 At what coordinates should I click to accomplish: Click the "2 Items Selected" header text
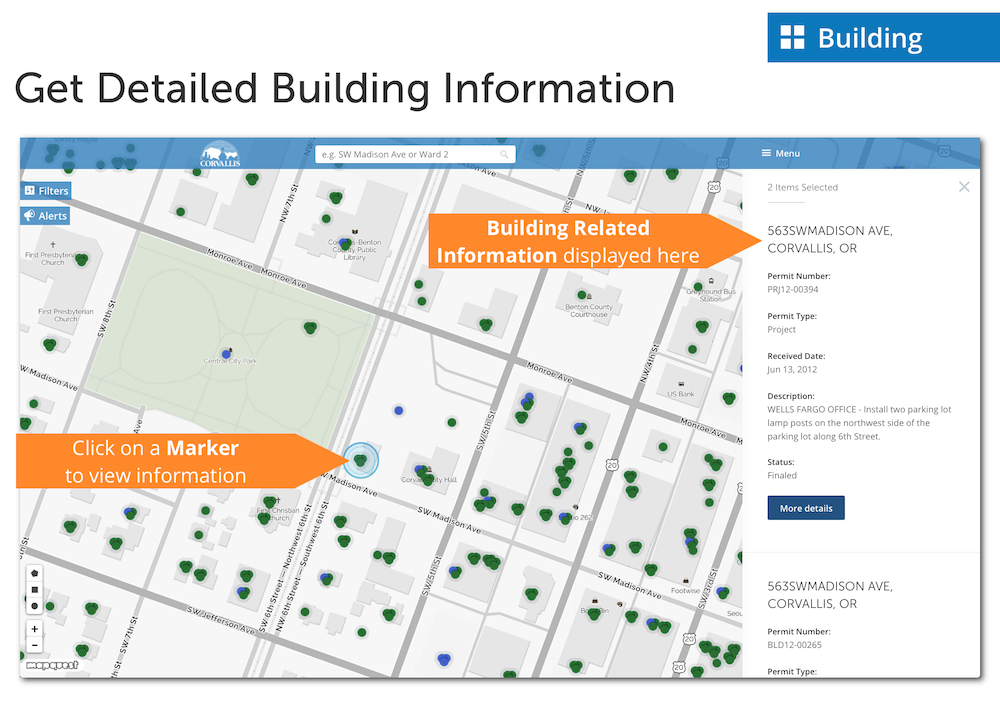(x=802, y=188)
